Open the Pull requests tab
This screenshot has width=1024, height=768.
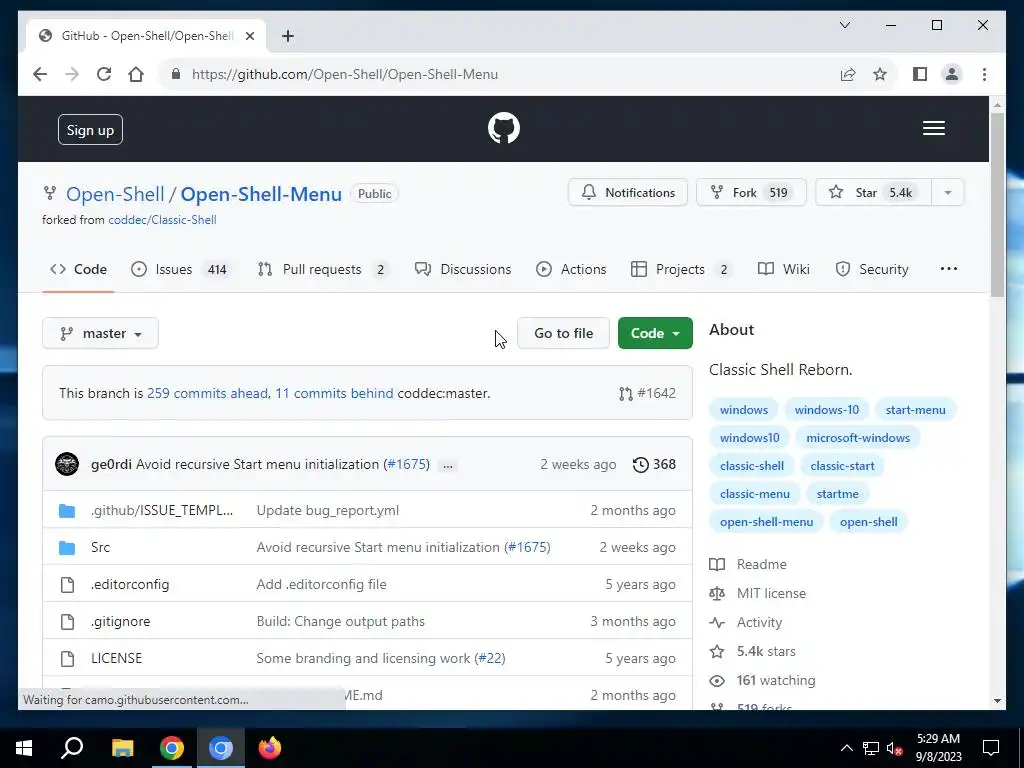click(323, 269)
